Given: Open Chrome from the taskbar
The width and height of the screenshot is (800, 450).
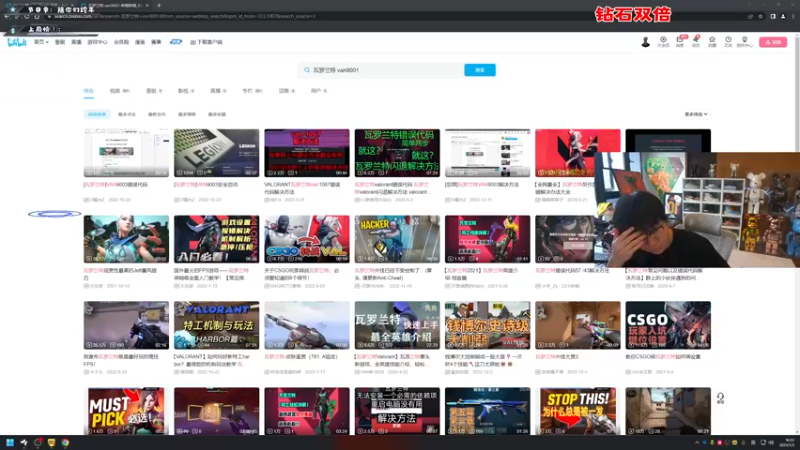Looking at the screenshot, I should coord(65,442).
